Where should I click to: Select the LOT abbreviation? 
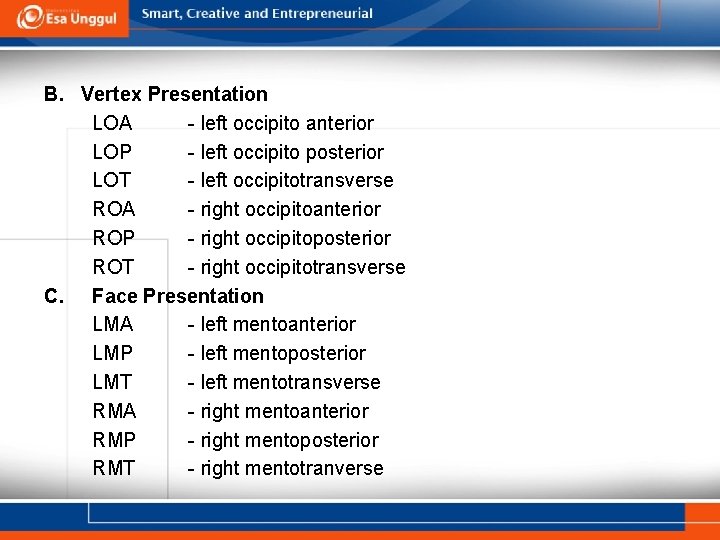112,180
